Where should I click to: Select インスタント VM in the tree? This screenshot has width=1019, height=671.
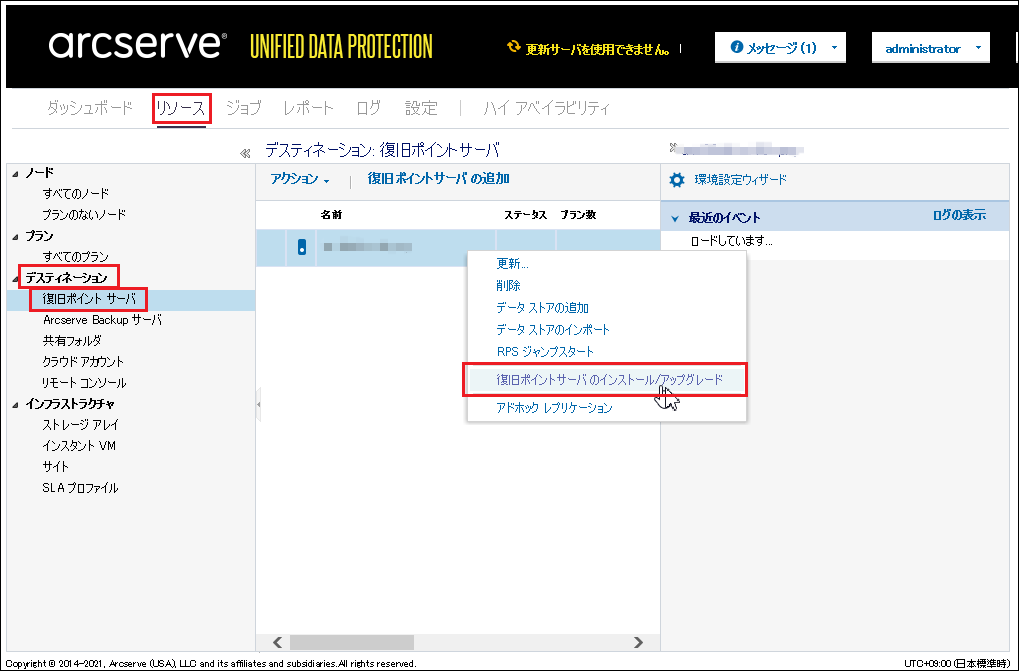tap(79, 446)
